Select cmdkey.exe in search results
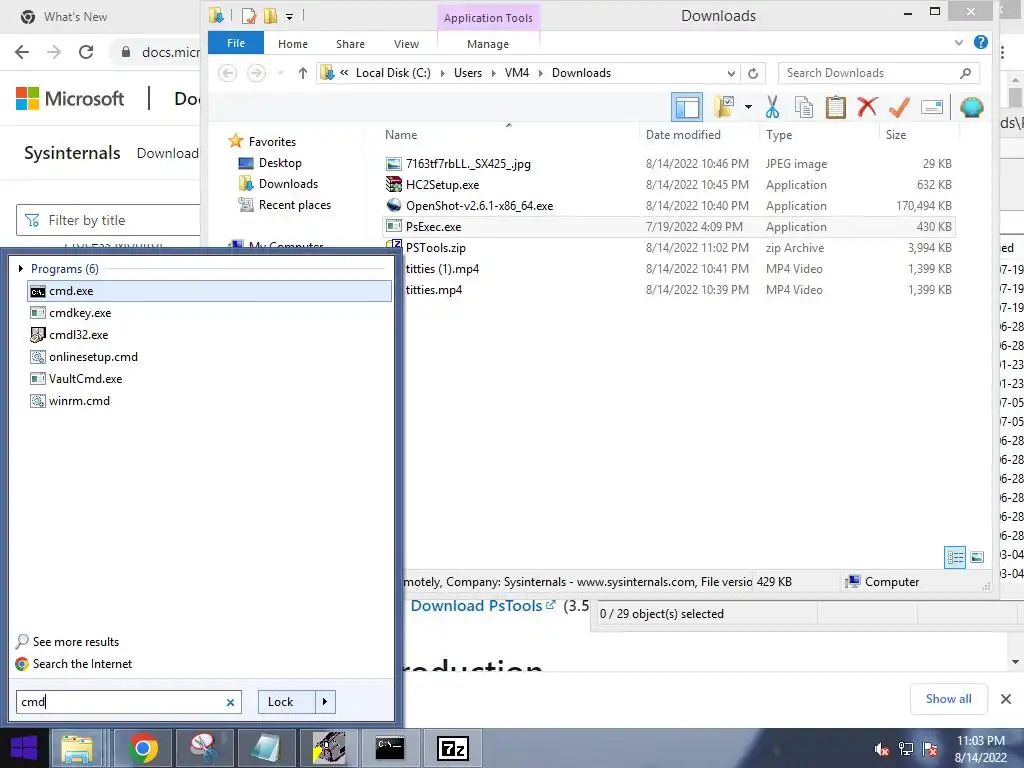The width and height of the screenshot is (1024, 768). tap(209, 313)
